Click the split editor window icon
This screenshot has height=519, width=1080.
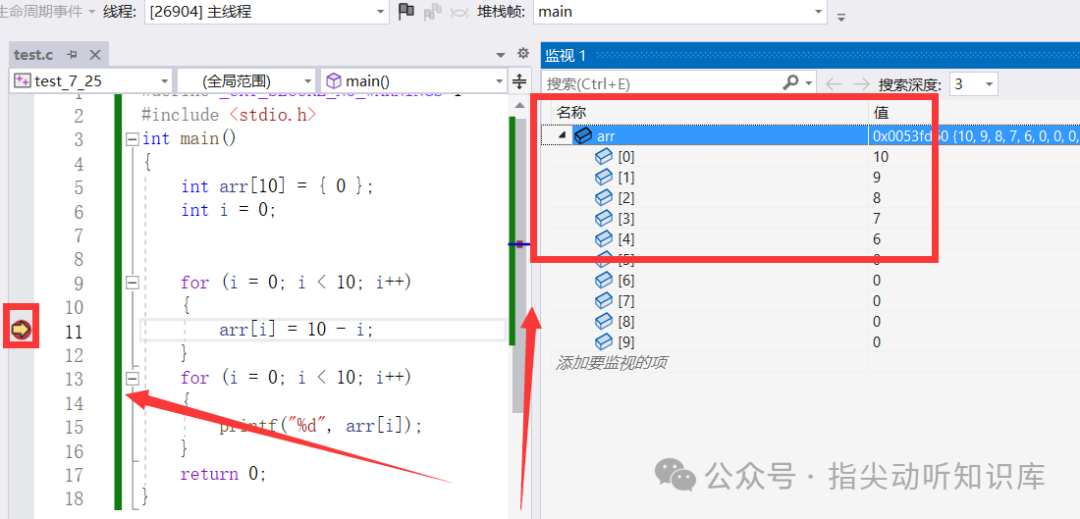520,82
